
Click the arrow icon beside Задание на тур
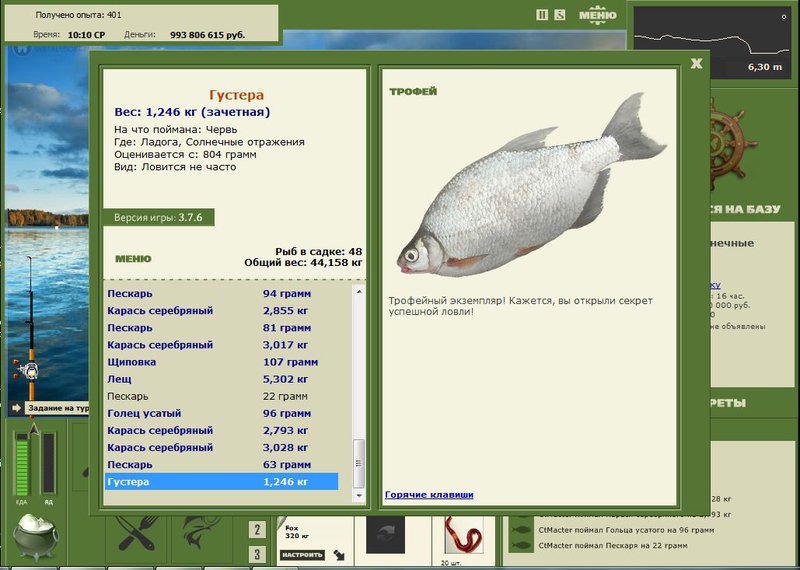point(17,408)
